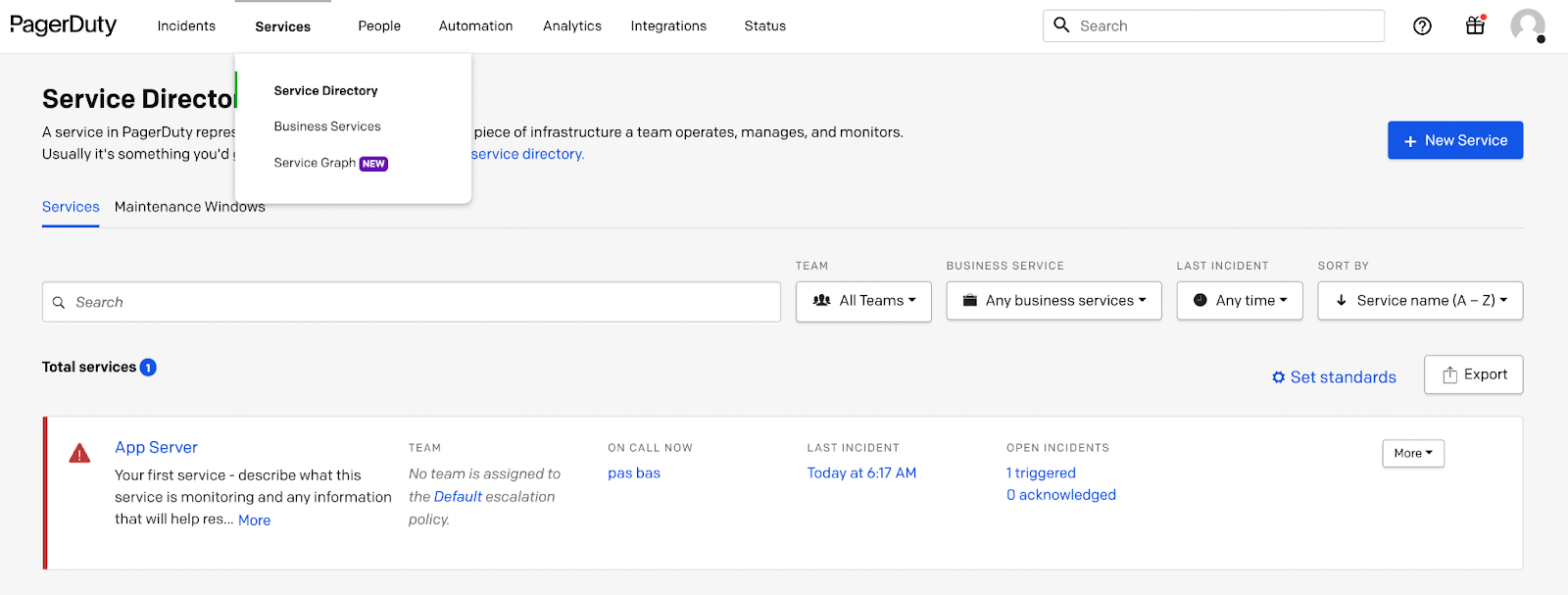The height and width of the screenshot is (595, 1568).
Task: Open the help question mark icon
Action: (1422, 26)
